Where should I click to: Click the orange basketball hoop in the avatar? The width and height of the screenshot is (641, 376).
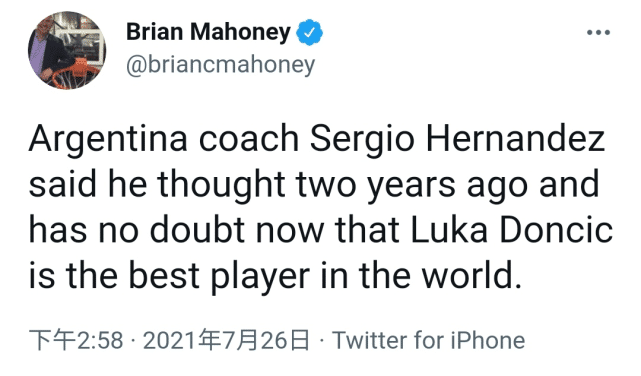point(74,75)
